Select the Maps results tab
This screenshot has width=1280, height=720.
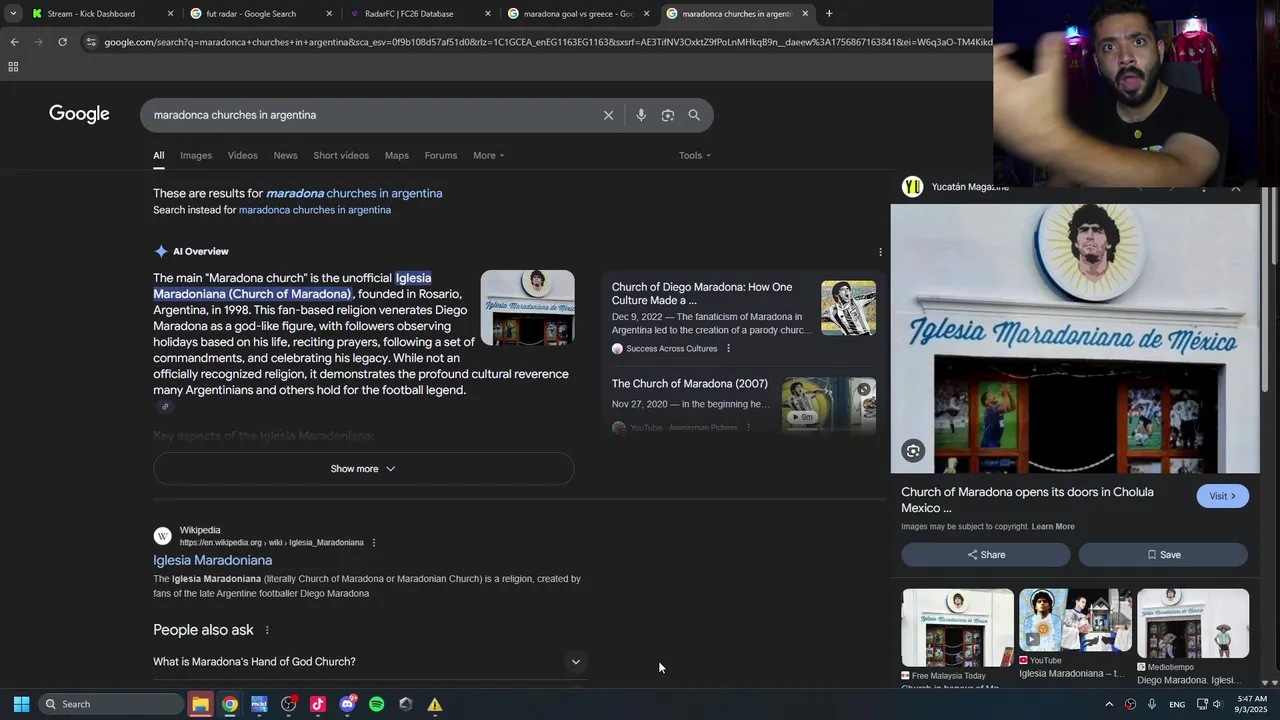397,155
